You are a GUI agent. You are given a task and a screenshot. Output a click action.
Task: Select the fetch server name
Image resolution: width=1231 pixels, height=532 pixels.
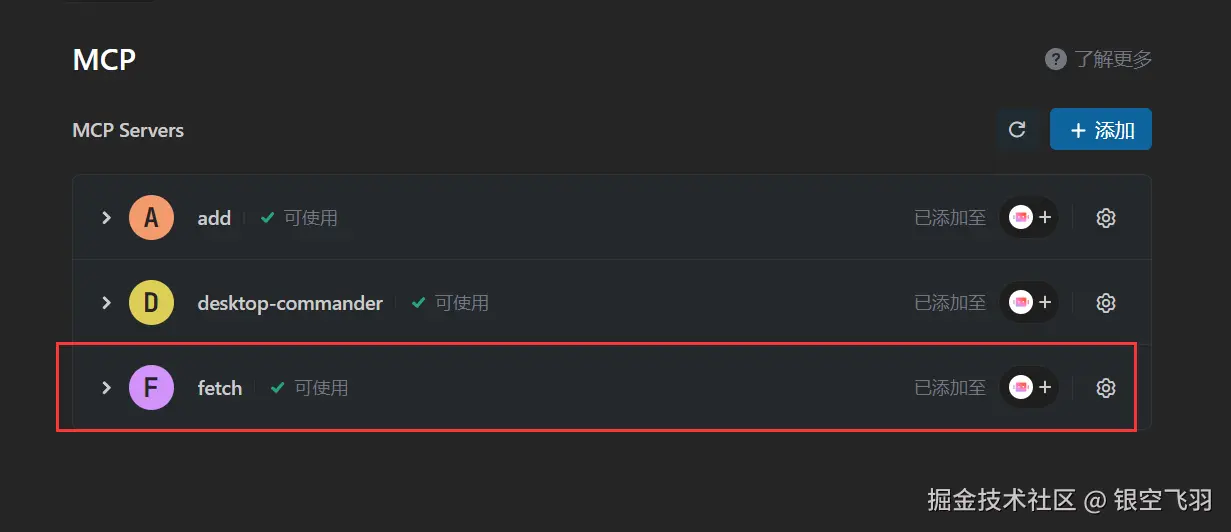(220, 388)
